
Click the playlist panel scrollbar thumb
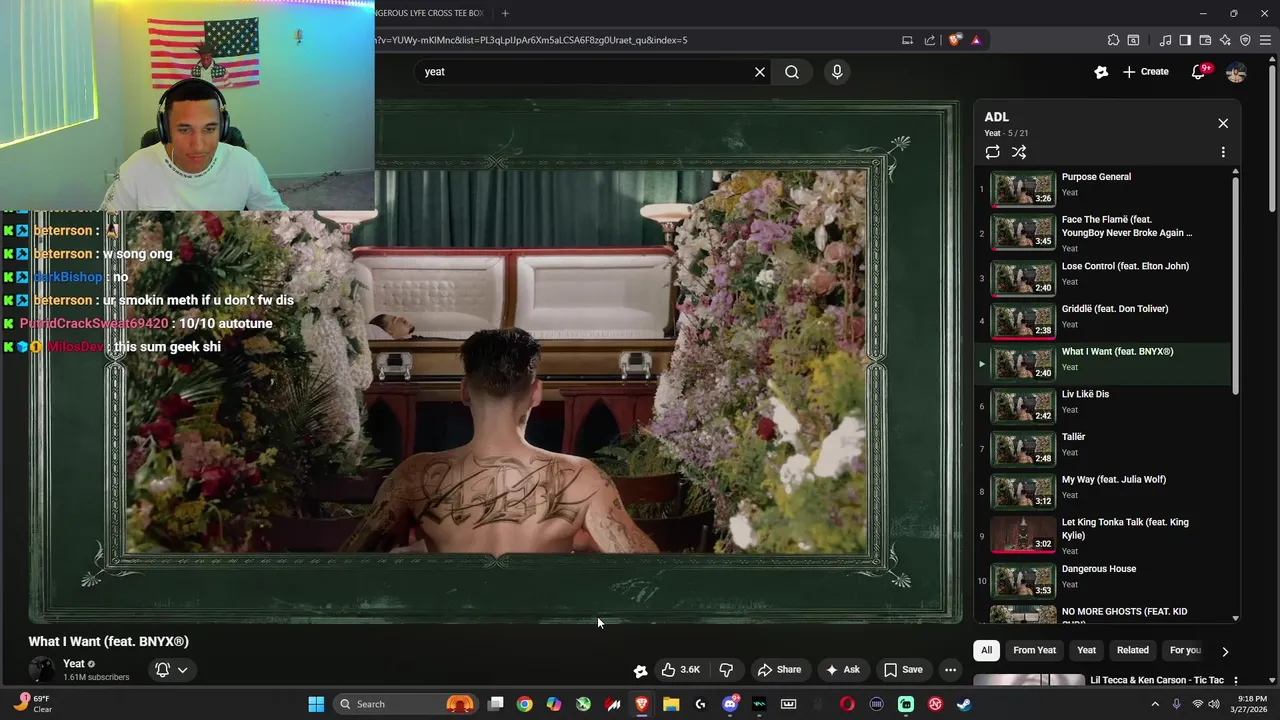coord(1235,285)
